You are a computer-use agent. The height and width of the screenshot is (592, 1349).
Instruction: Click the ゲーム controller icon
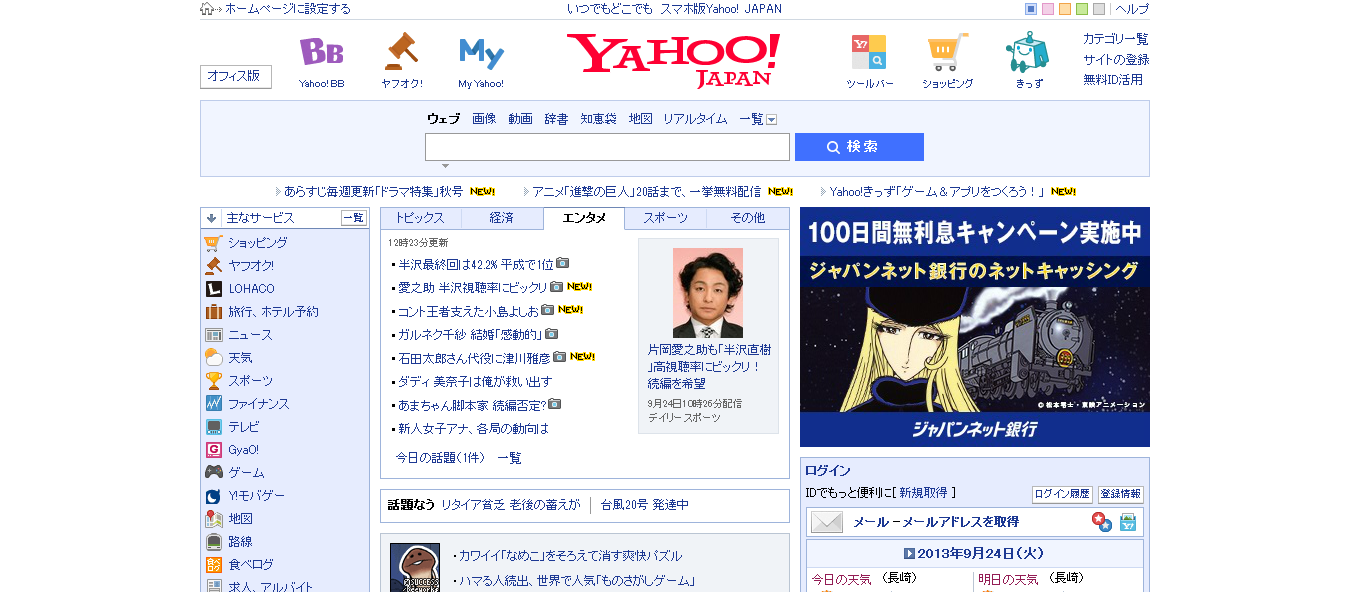point(213,473)
